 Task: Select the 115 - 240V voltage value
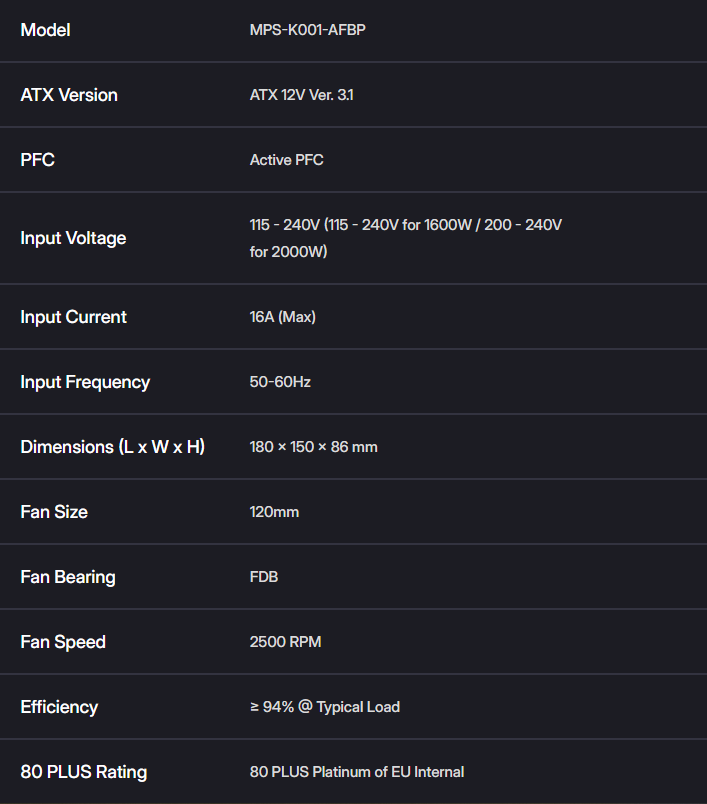406,238
